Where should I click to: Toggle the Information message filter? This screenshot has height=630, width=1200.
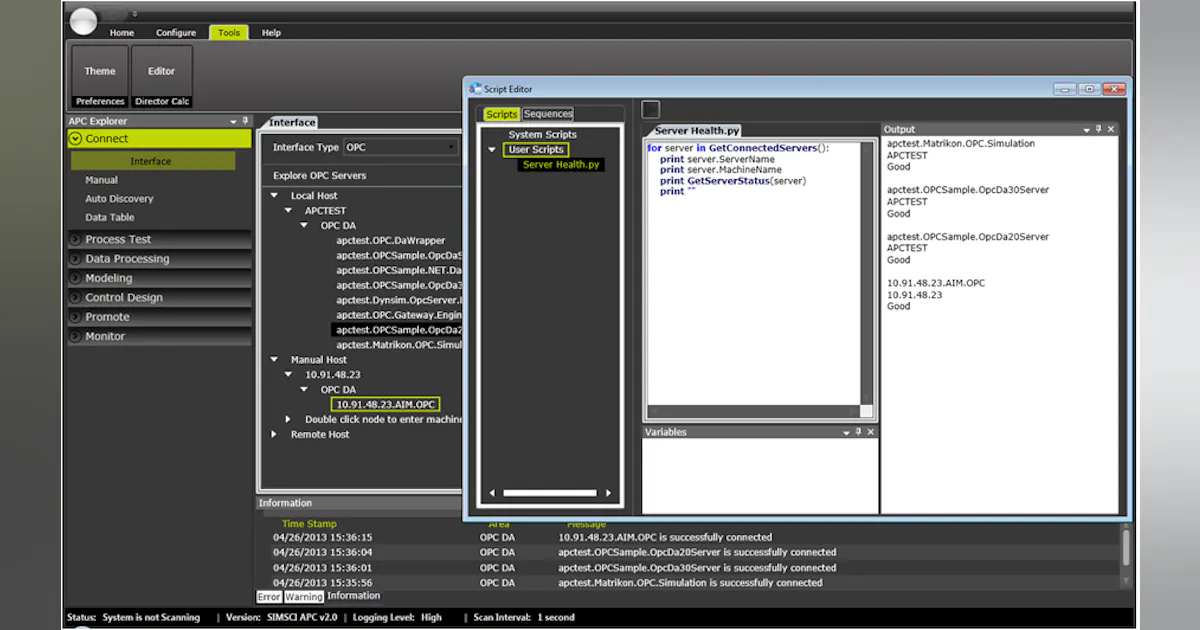tap(354, 597)
